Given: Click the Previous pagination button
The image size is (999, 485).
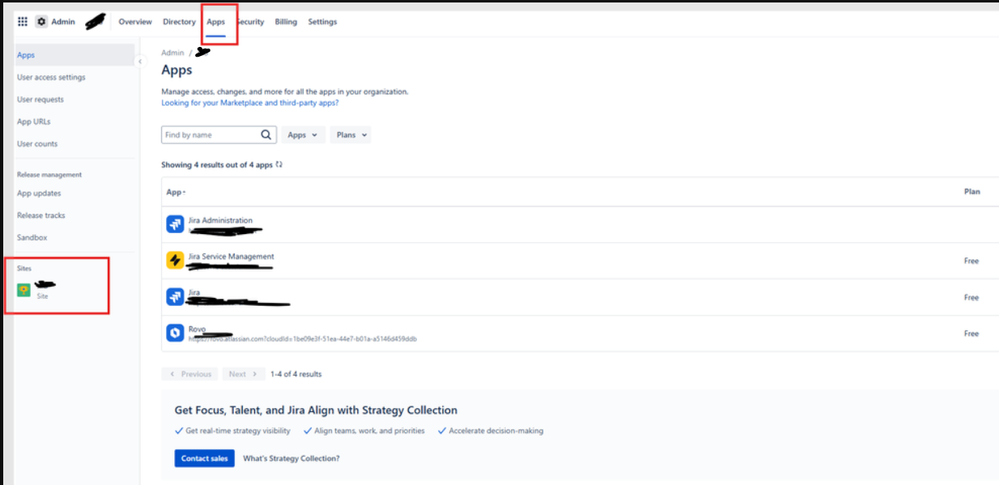Looking at the screenshot, I should coord(190,374).
